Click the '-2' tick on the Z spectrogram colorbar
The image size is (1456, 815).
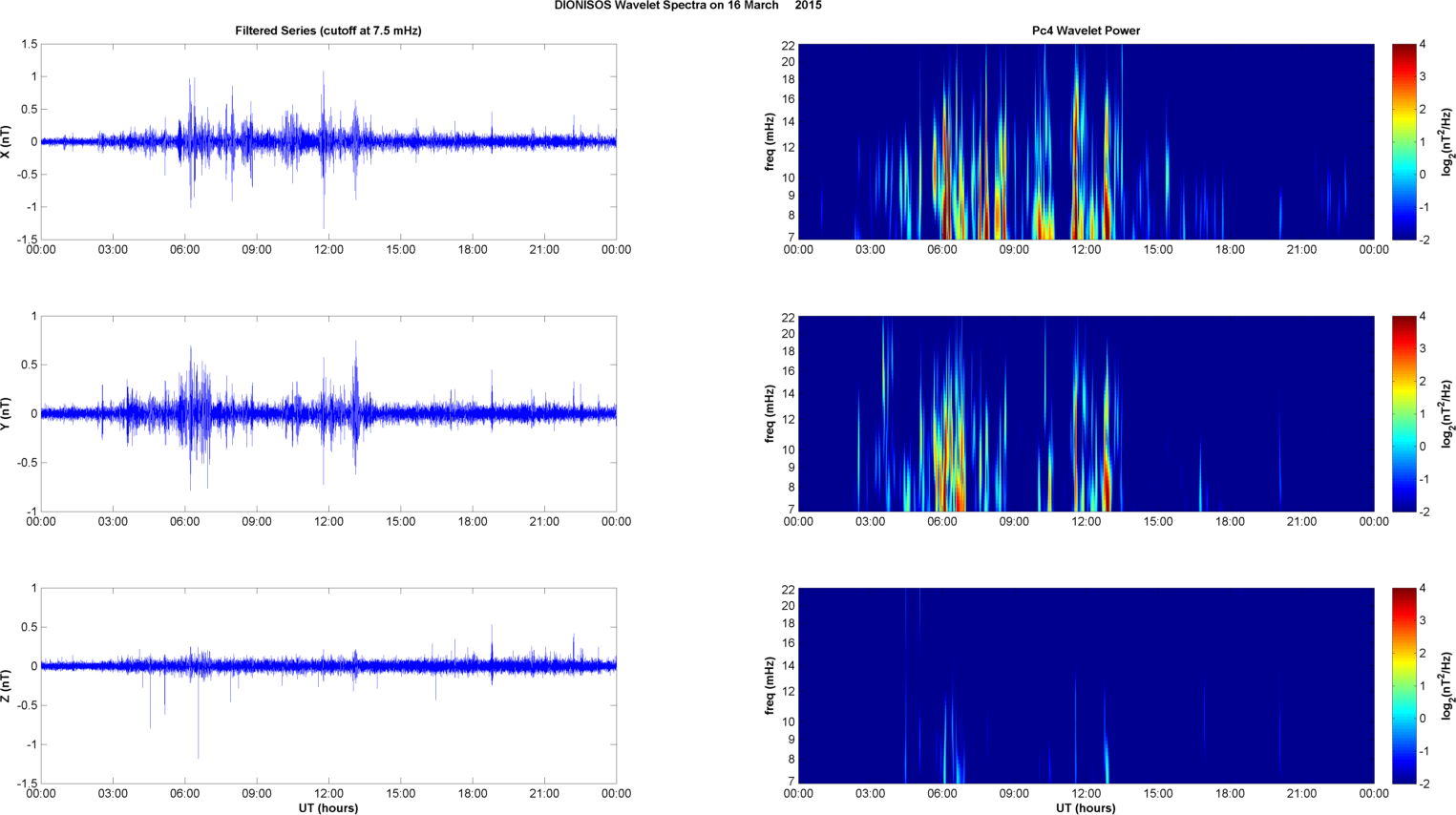[1424, 784]
